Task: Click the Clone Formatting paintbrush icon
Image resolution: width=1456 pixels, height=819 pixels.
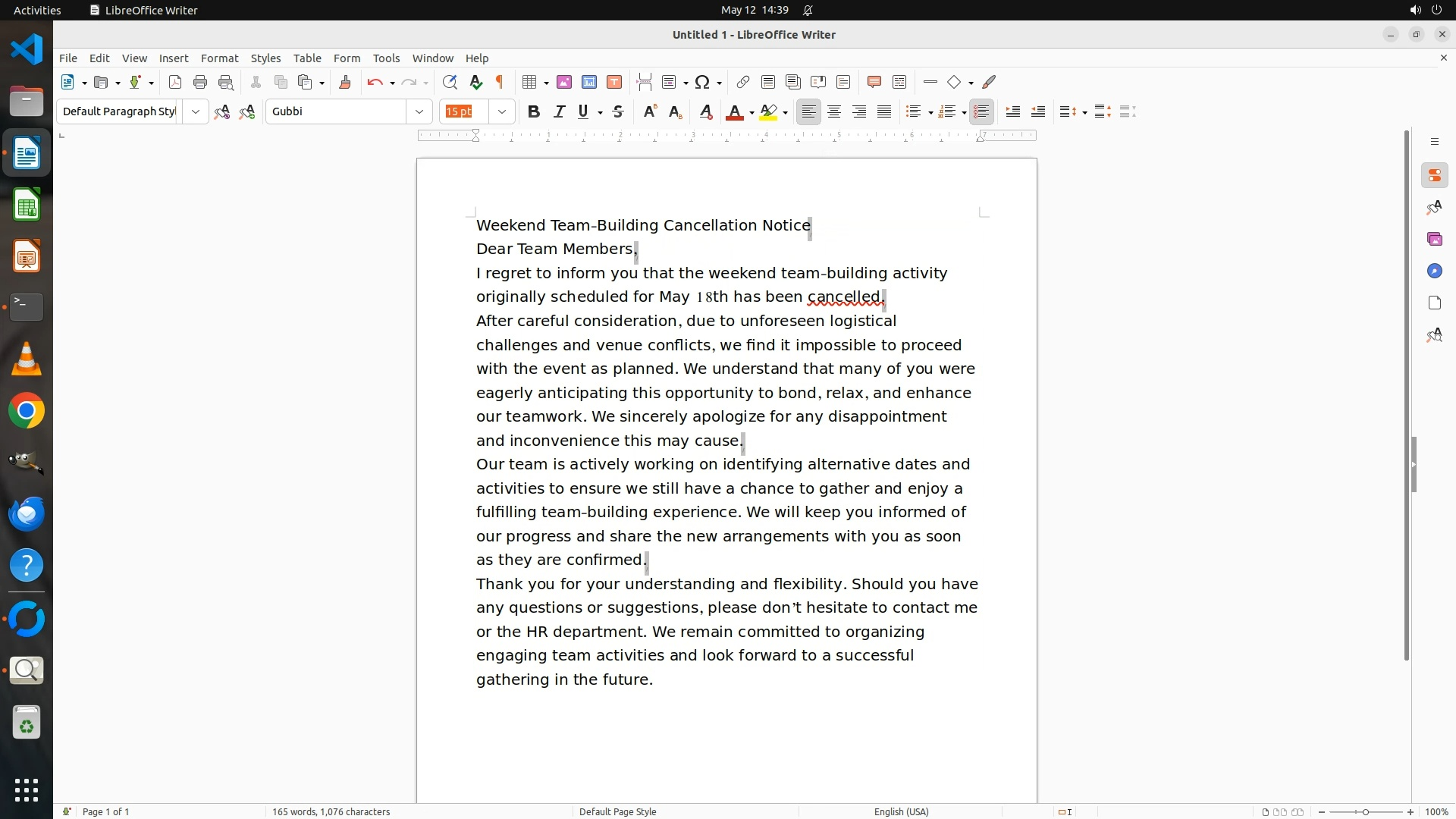Action: point(345,83)
